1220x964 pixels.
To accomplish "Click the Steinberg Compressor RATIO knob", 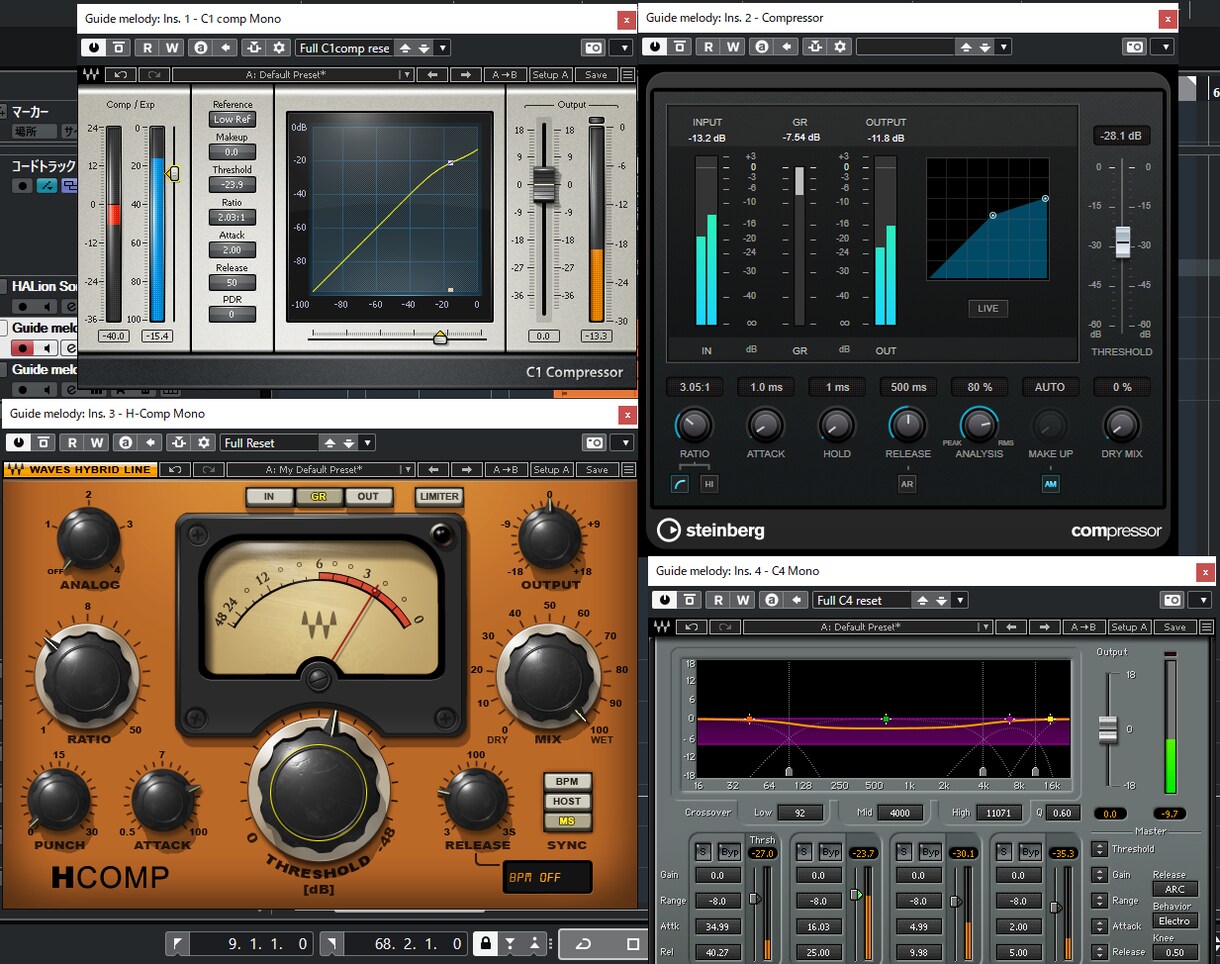I will [693, 425].
